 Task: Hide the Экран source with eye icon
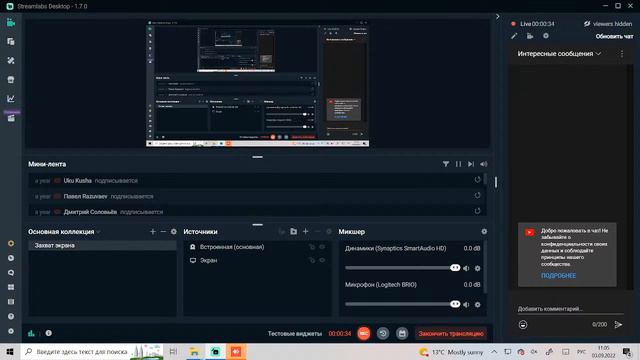(322, 260)
